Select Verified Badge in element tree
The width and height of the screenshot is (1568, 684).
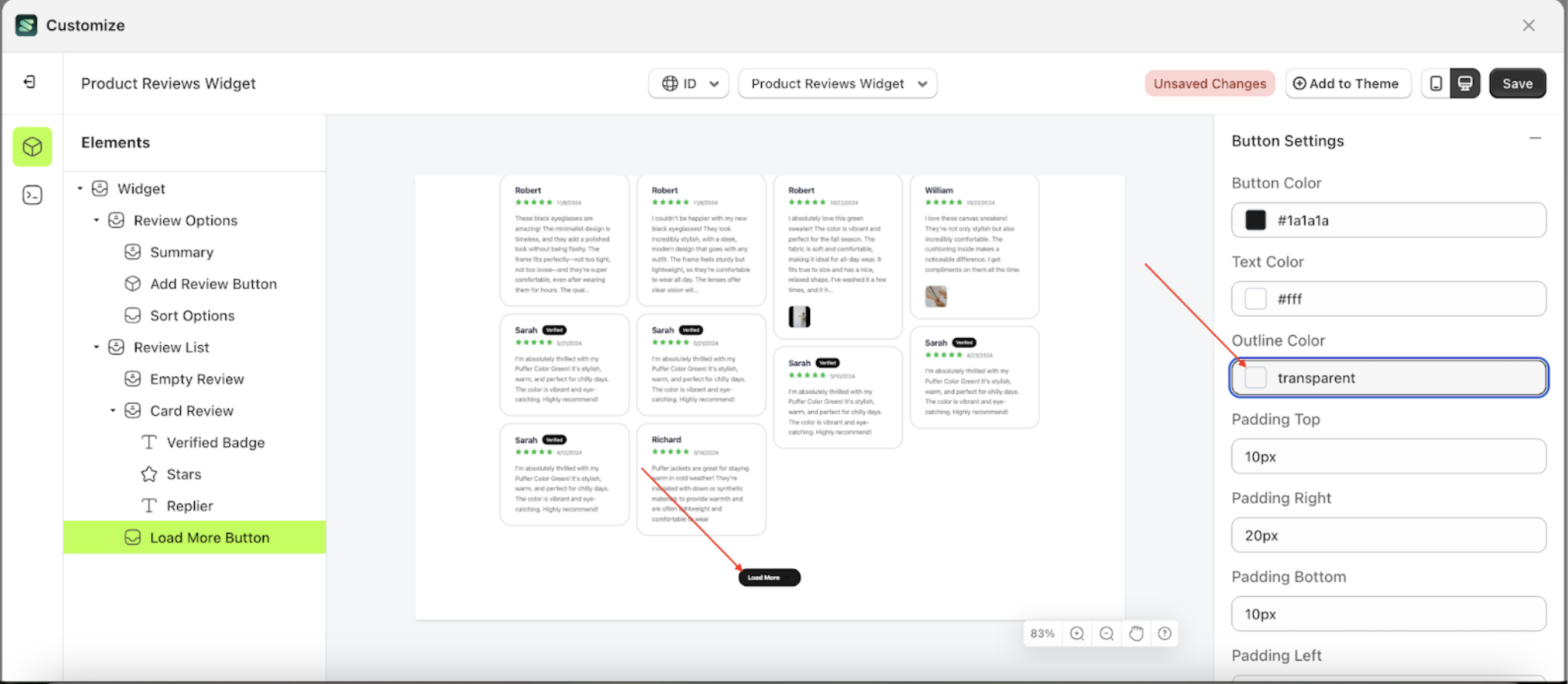[x=215, y=442]
